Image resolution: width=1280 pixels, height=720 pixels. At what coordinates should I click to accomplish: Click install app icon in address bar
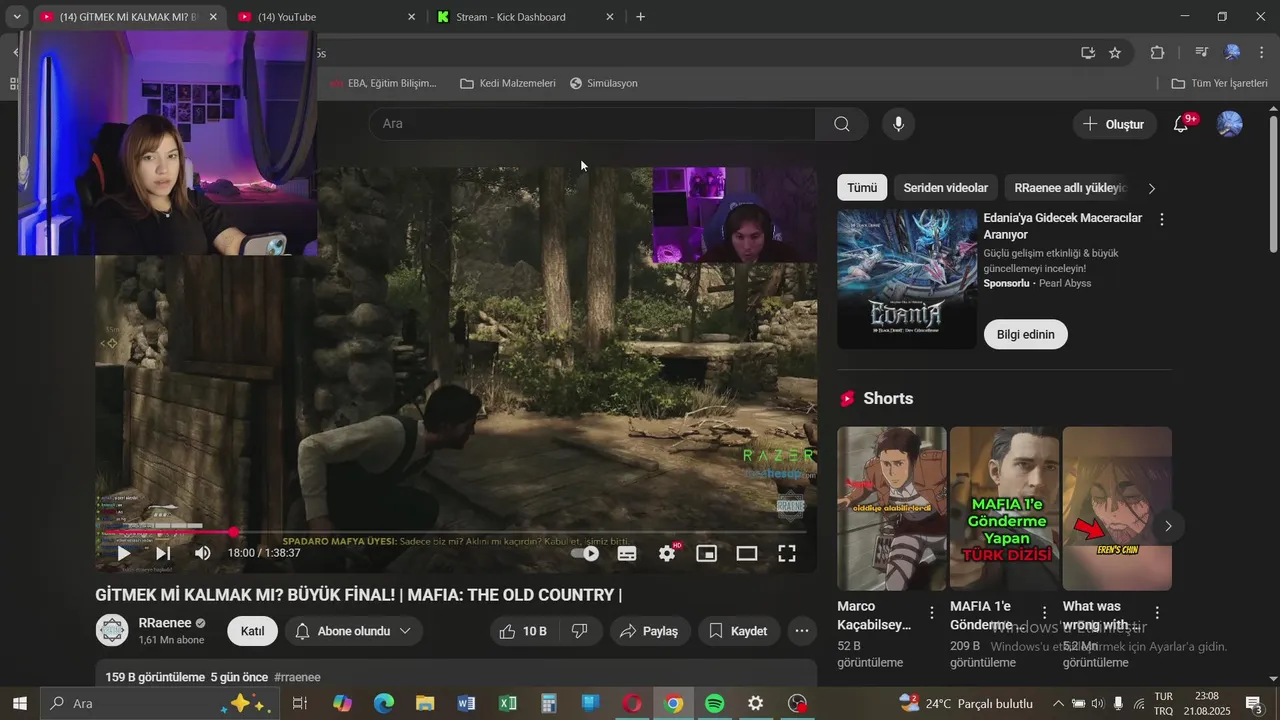1088,53
